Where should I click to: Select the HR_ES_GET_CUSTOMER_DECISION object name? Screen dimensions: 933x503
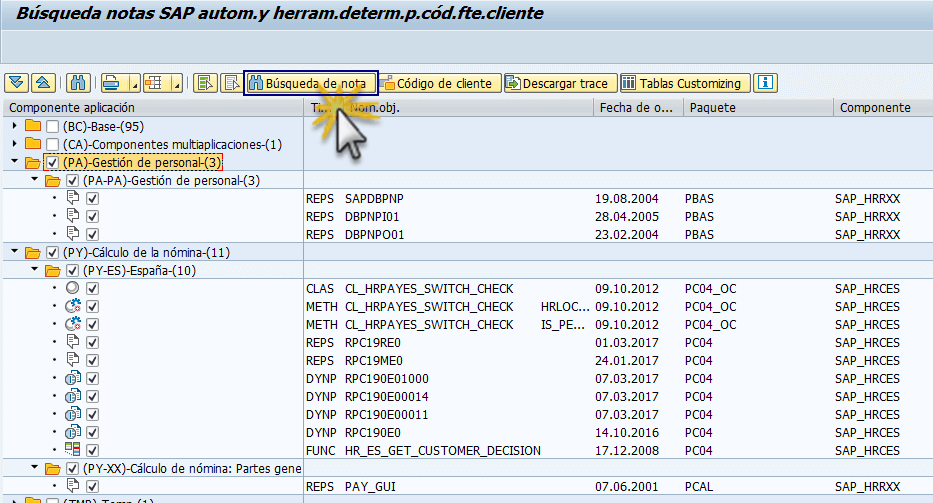pyautogui.click(x=443, y=451)
